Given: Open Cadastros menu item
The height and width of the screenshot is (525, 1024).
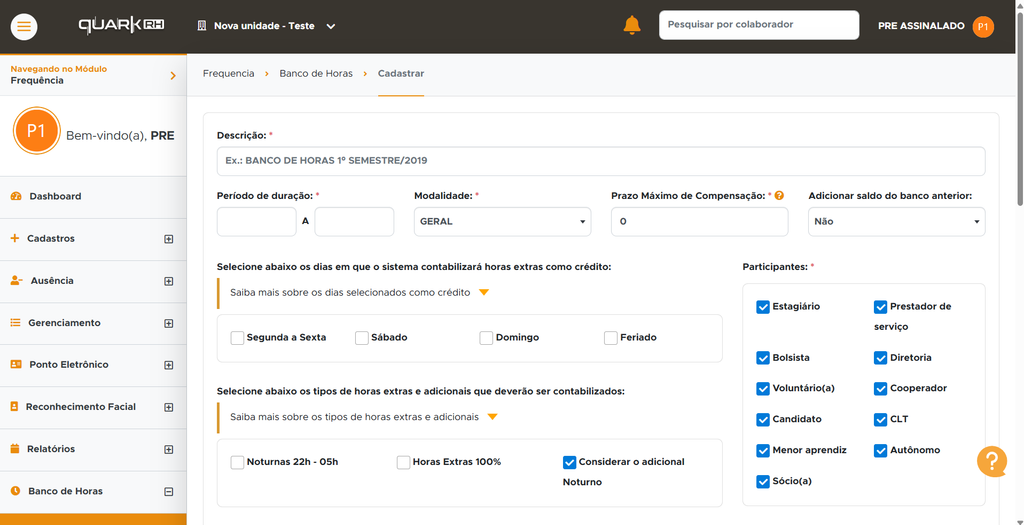Looking at the screenshot, I should tap(93, 239).
